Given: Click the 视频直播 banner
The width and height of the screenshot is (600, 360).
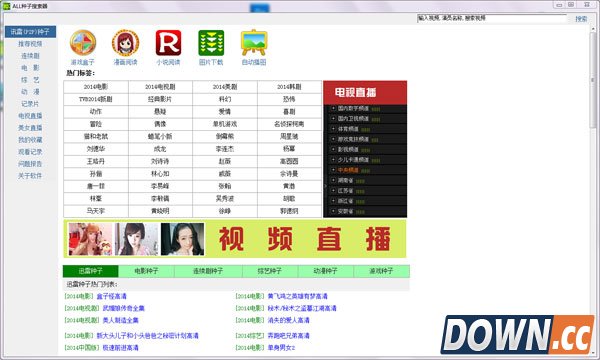Looking at the screenshot, I should pyautogui.click(x=235, y=239).
